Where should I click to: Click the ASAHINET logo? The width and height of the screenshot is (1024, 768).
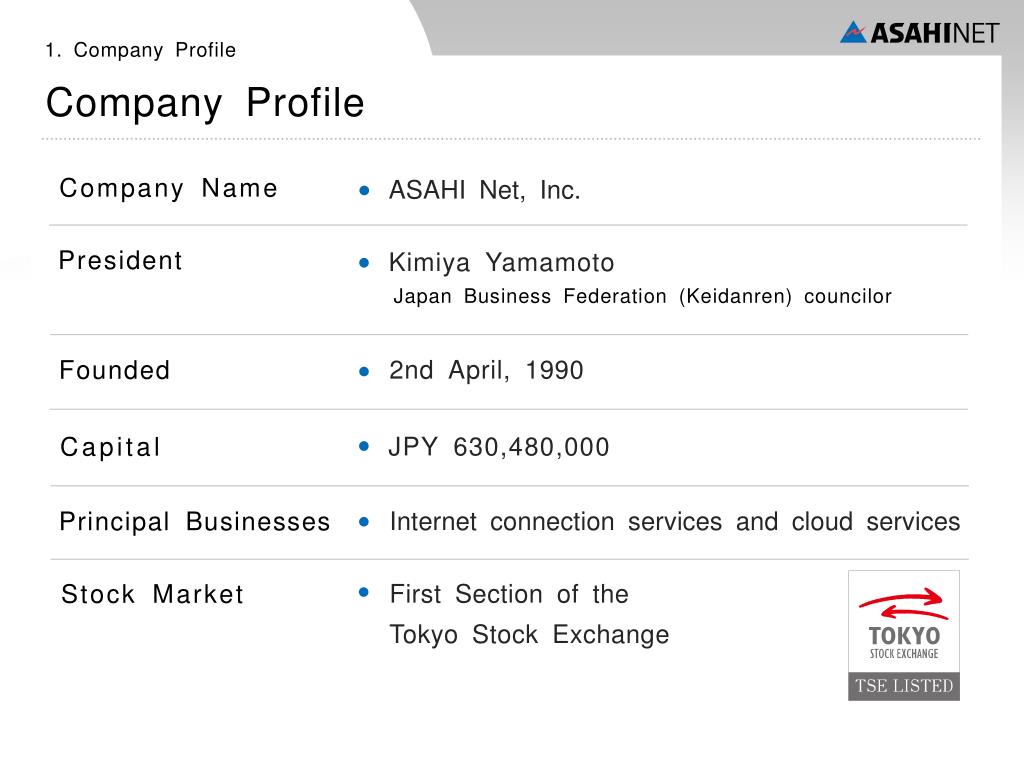coord(919,32)
